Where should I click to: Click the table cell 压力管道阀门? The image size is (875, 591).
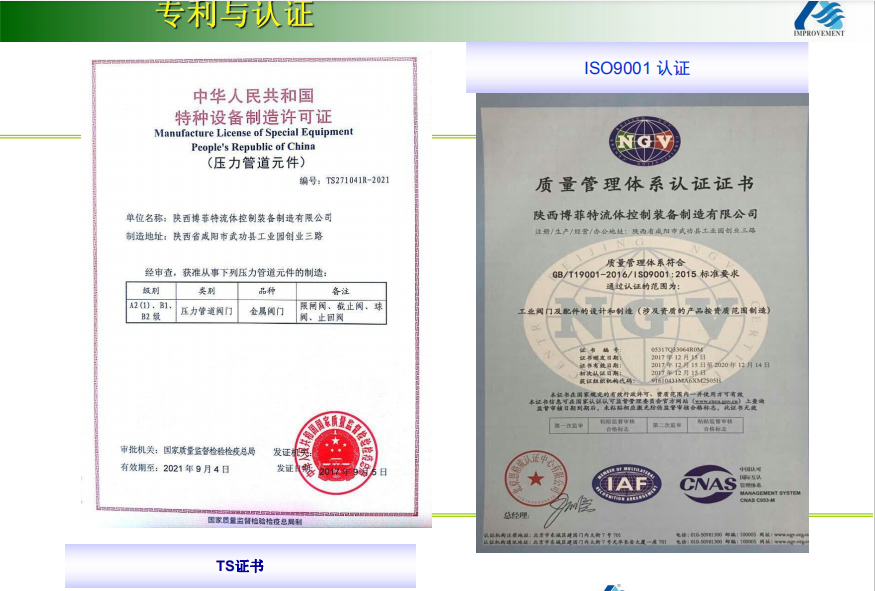coord(207,311)
